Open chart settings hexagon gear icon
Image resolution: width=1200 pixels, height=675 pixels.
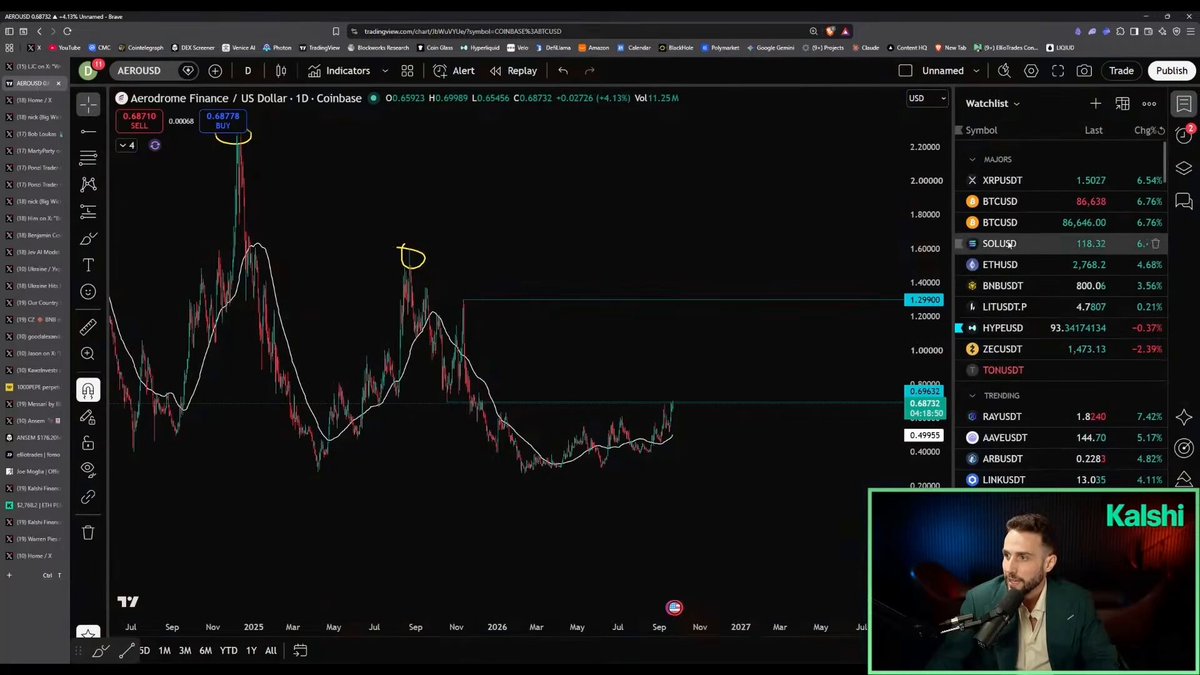[1031, 71]
